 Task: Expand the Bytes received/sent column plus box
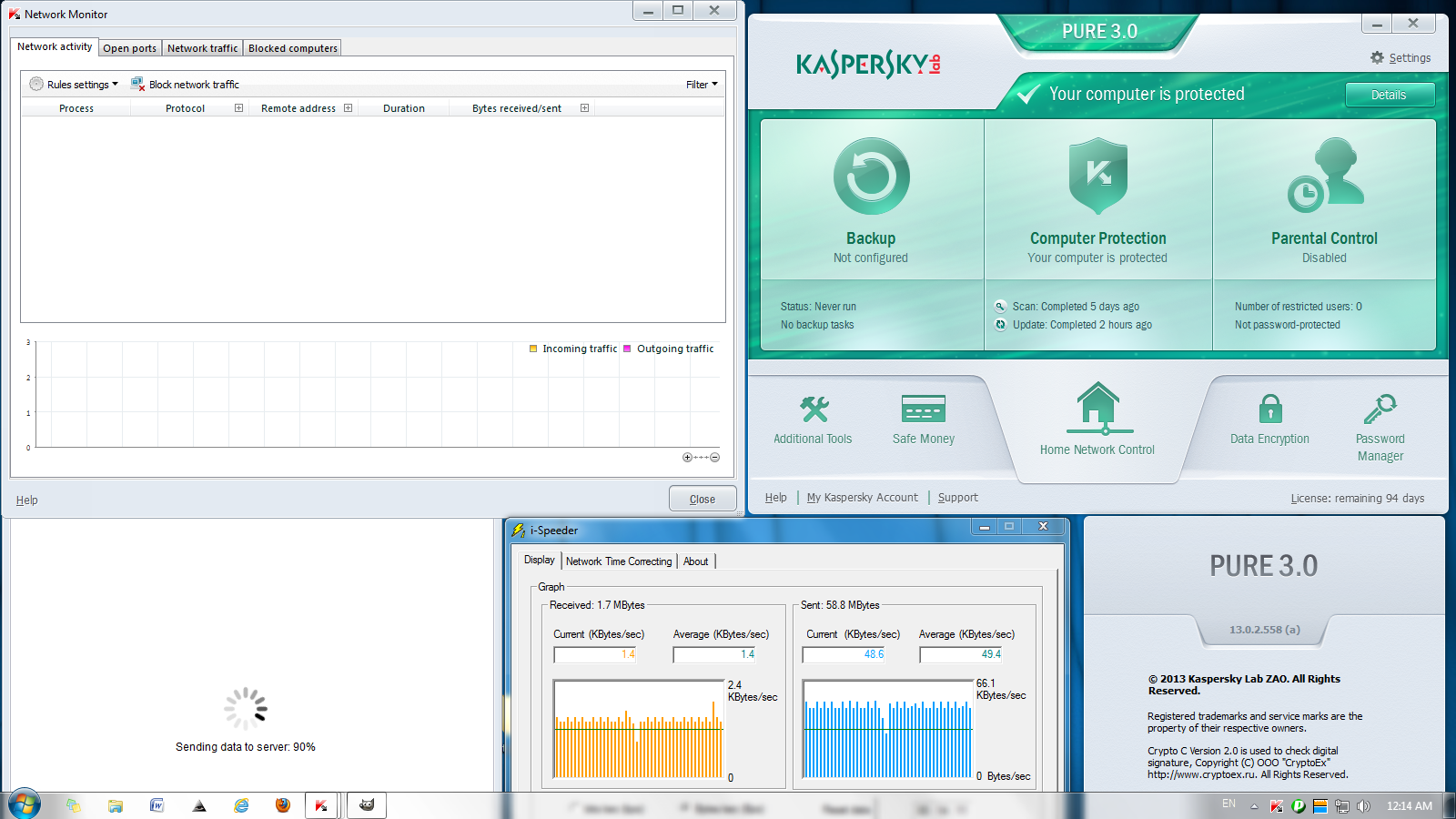(x=584, y=108)
